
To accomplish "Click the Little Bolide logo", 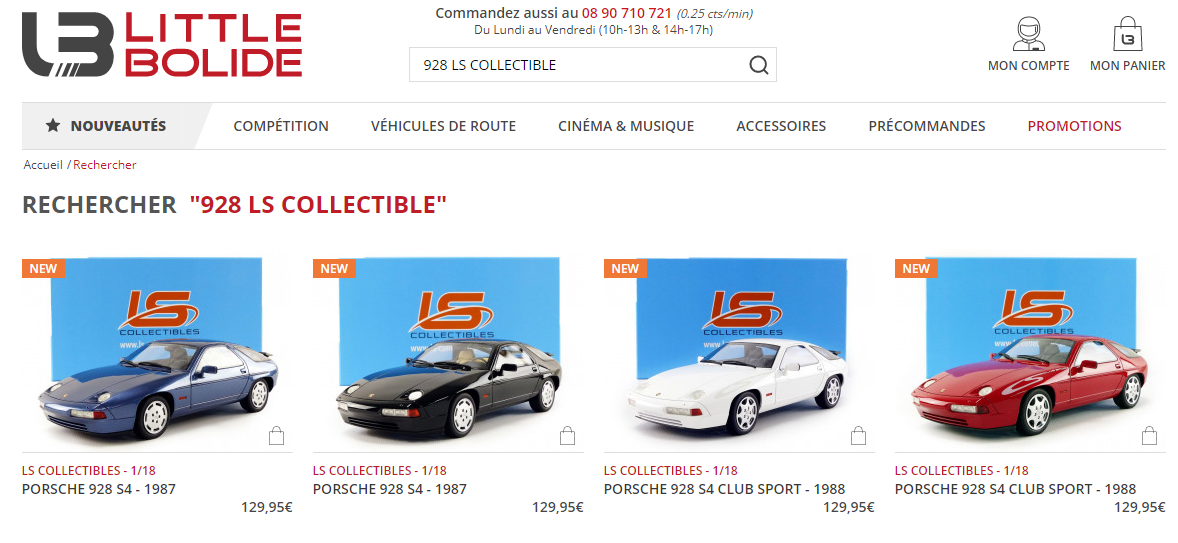I will [x=162, y=44].
